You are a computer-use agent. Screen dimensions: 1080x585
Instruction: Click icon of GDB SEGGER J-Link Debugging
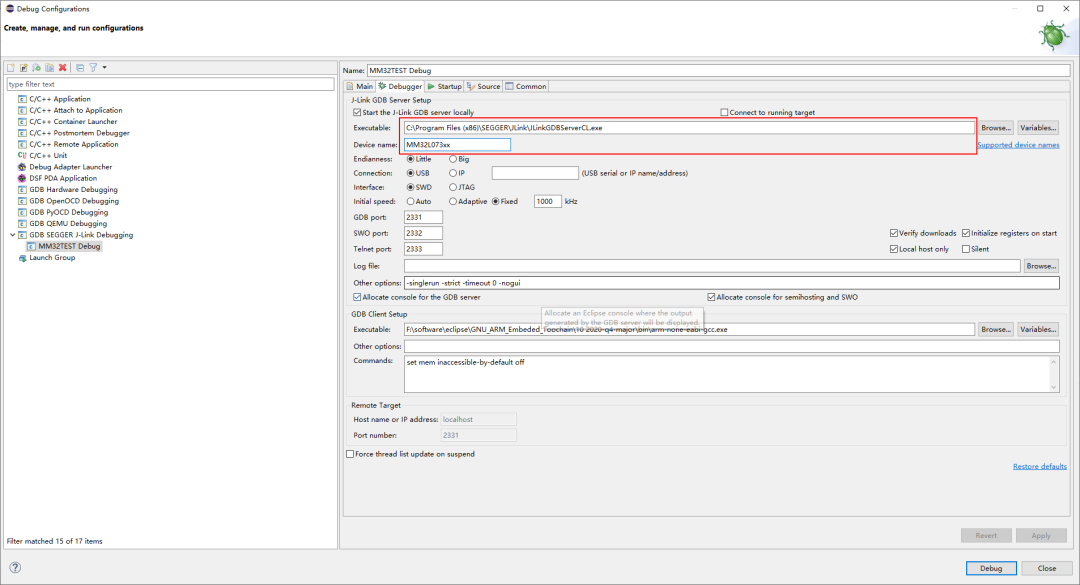(22, 235)
